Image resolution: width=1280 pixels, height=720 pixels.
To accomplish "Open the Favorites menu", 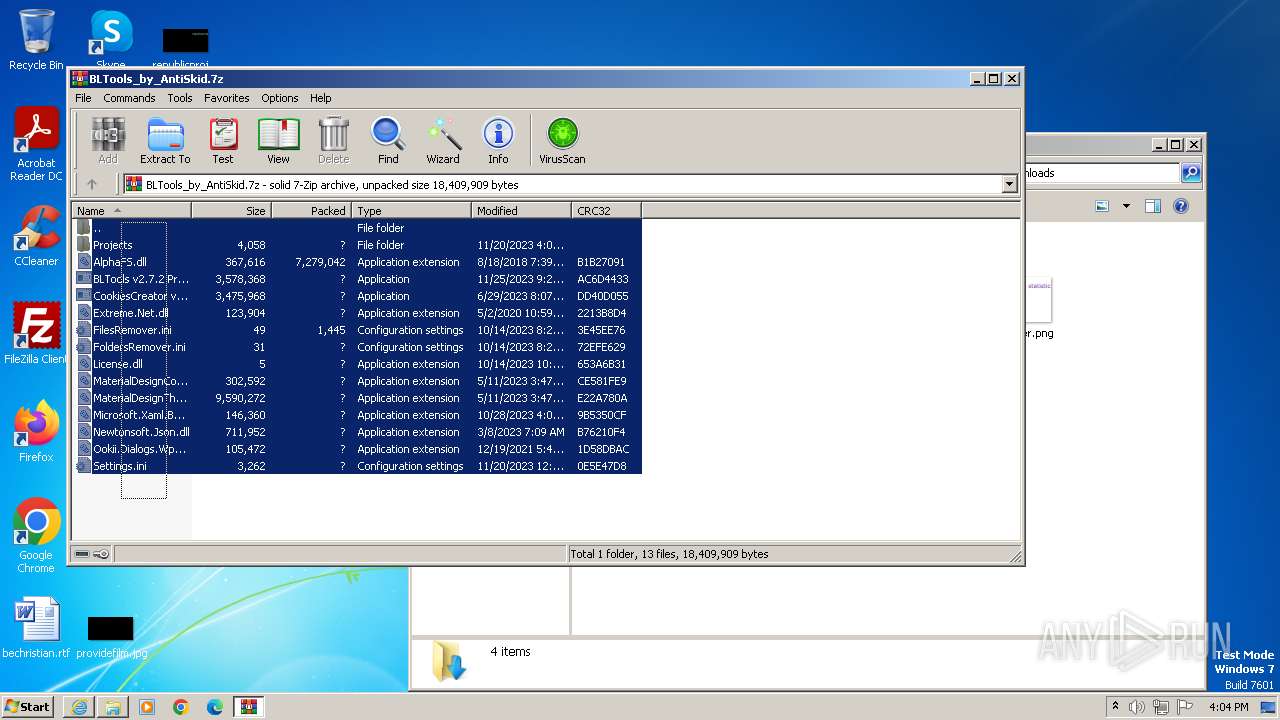I will tap(227, 98).
